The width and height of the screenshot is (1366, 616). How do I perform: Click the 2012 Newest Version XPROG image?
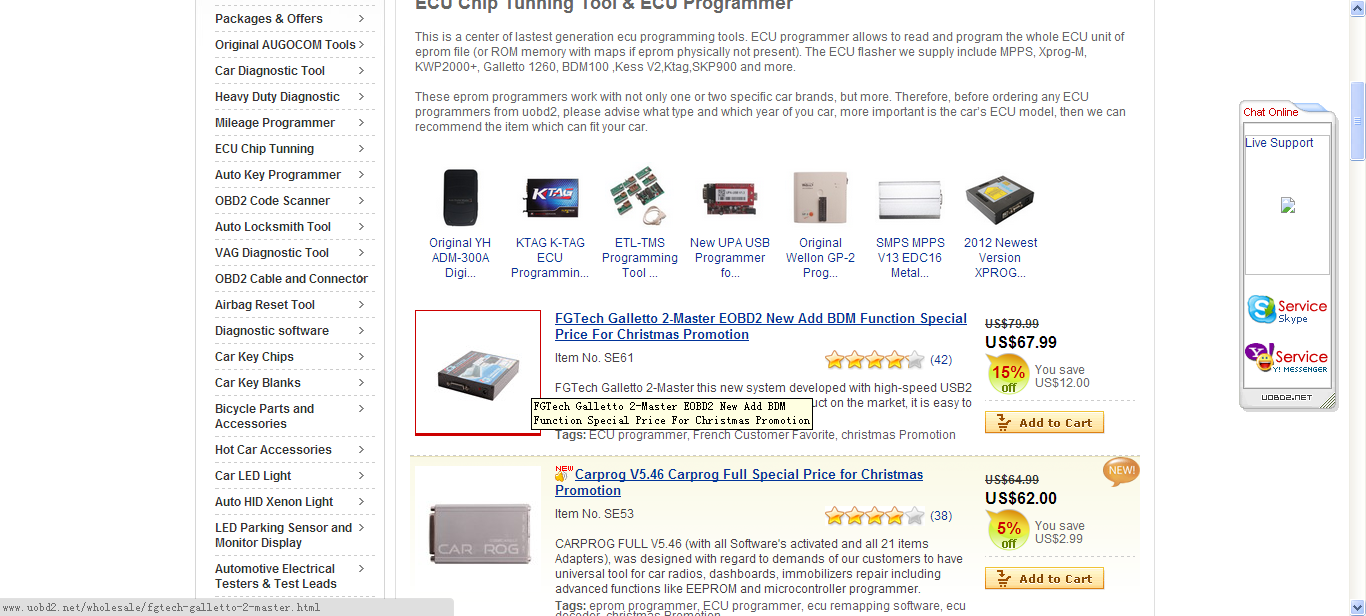(x=1000, y=199)
